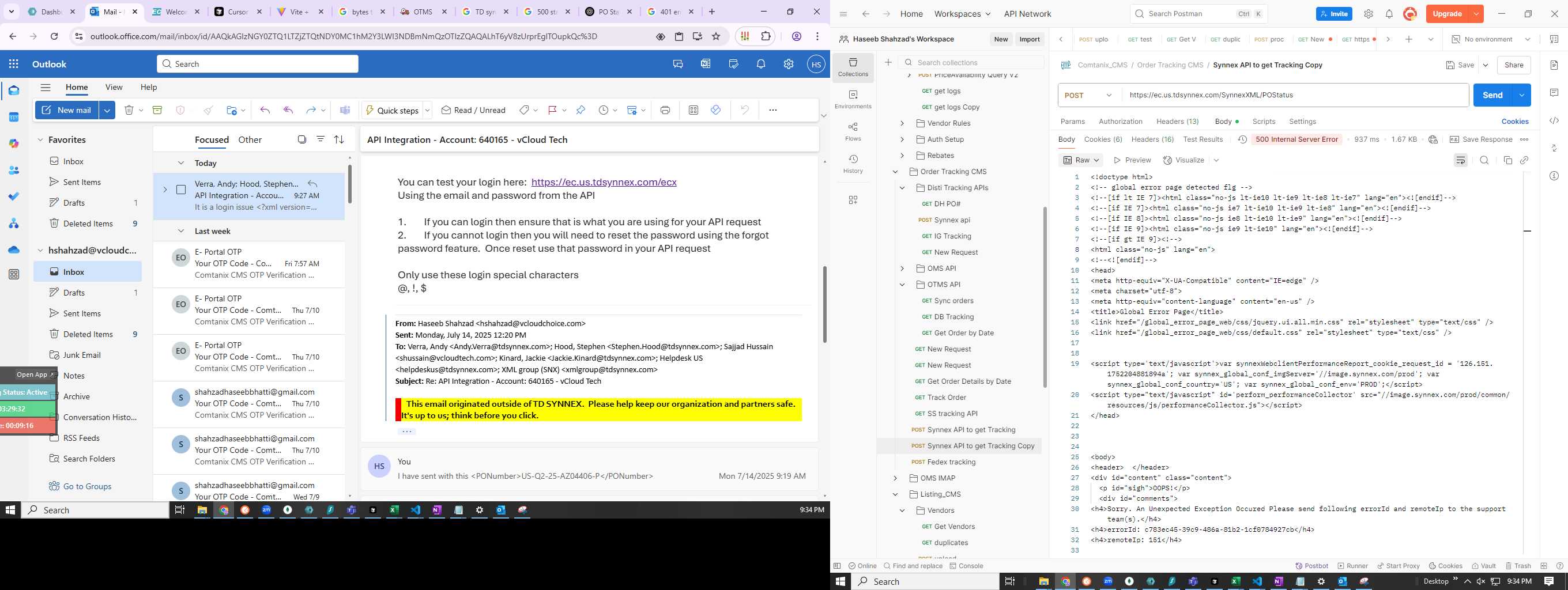
Task: Open the Outlook app launcher waffle icon
Action: tap(13, 64)
